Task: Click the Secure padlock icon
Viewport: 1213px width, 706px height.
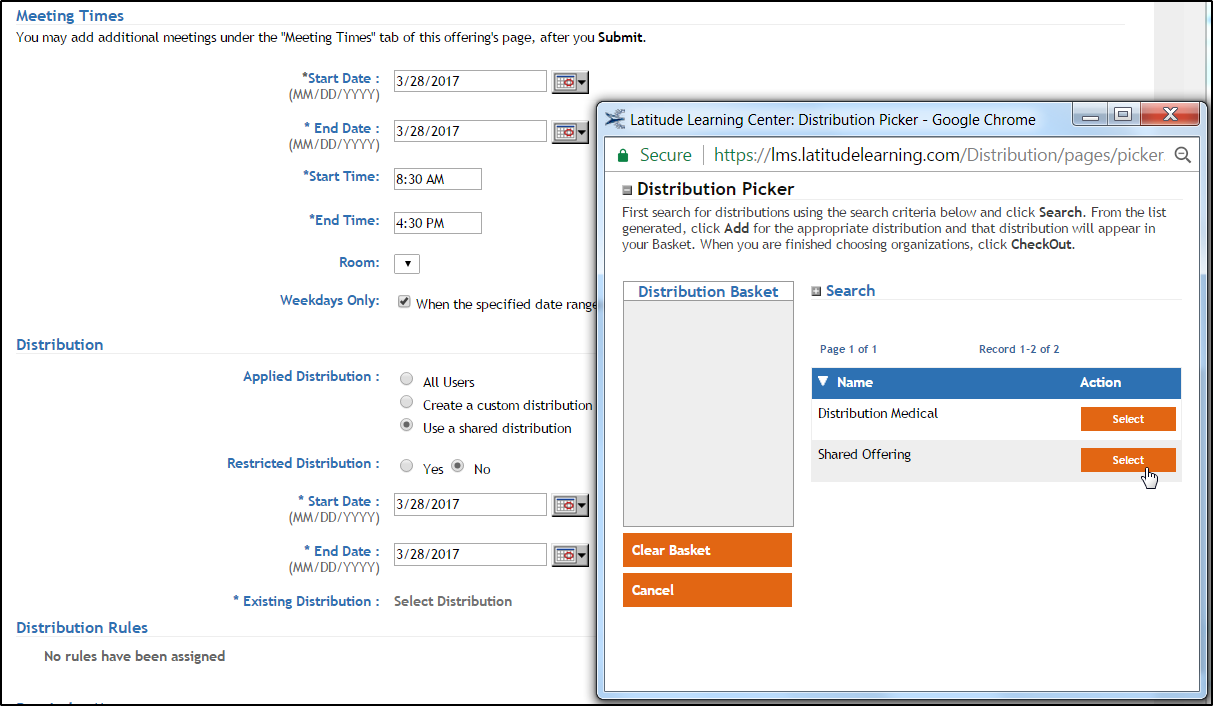Action: point(623,155)
